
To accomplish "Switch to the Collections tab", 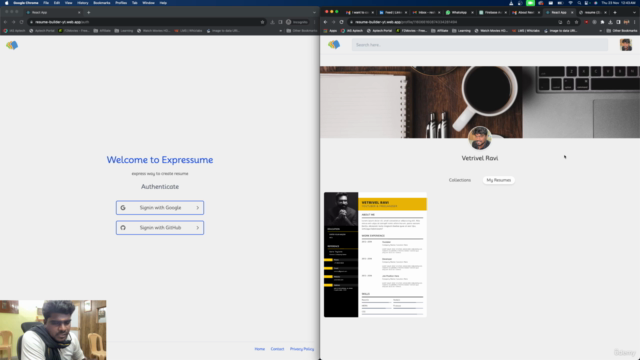I will (x=460, y=180).
